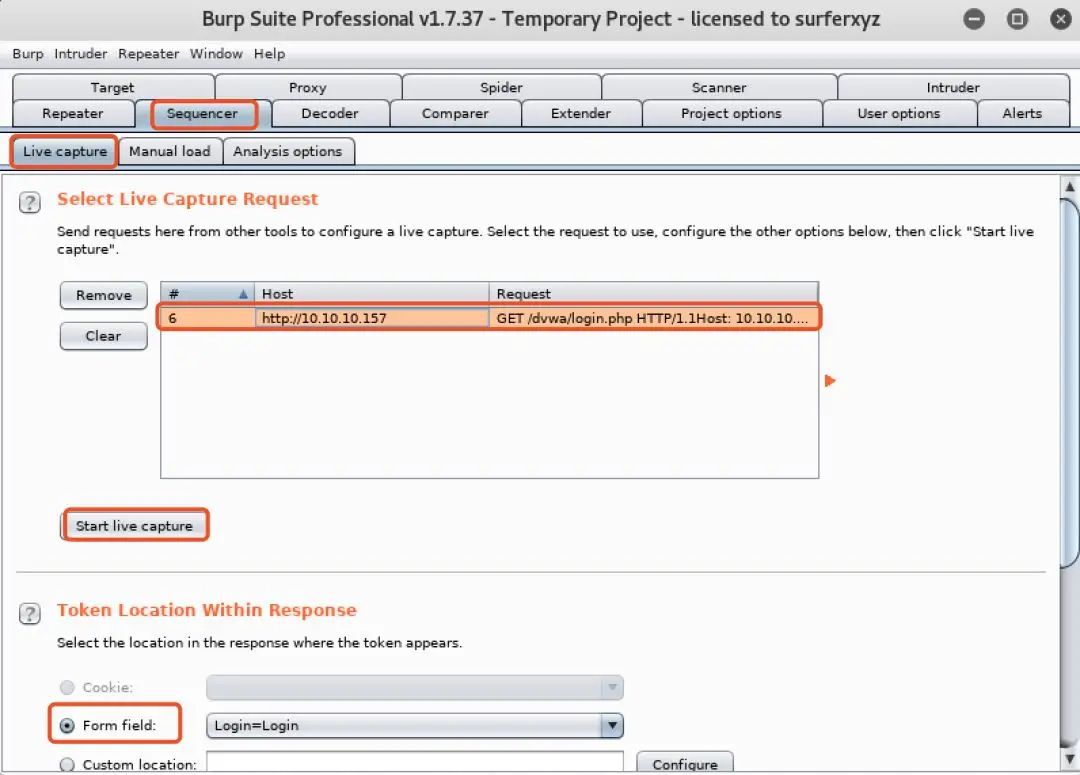
Task: Switch to the Spider tab
Action: tap(501, 87)
